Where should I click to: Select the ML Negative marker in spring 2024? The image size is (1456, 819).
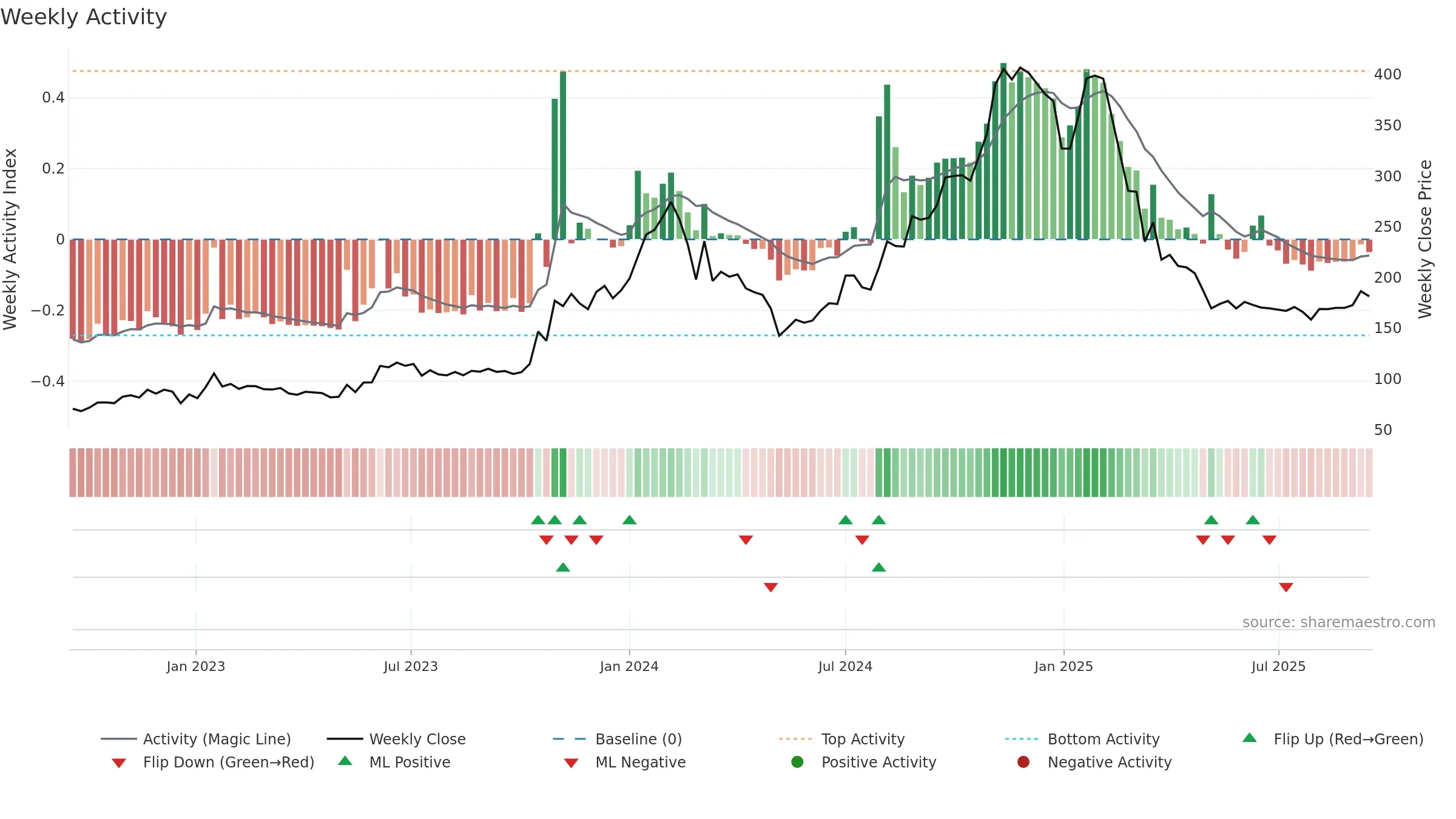coord(770,587)
